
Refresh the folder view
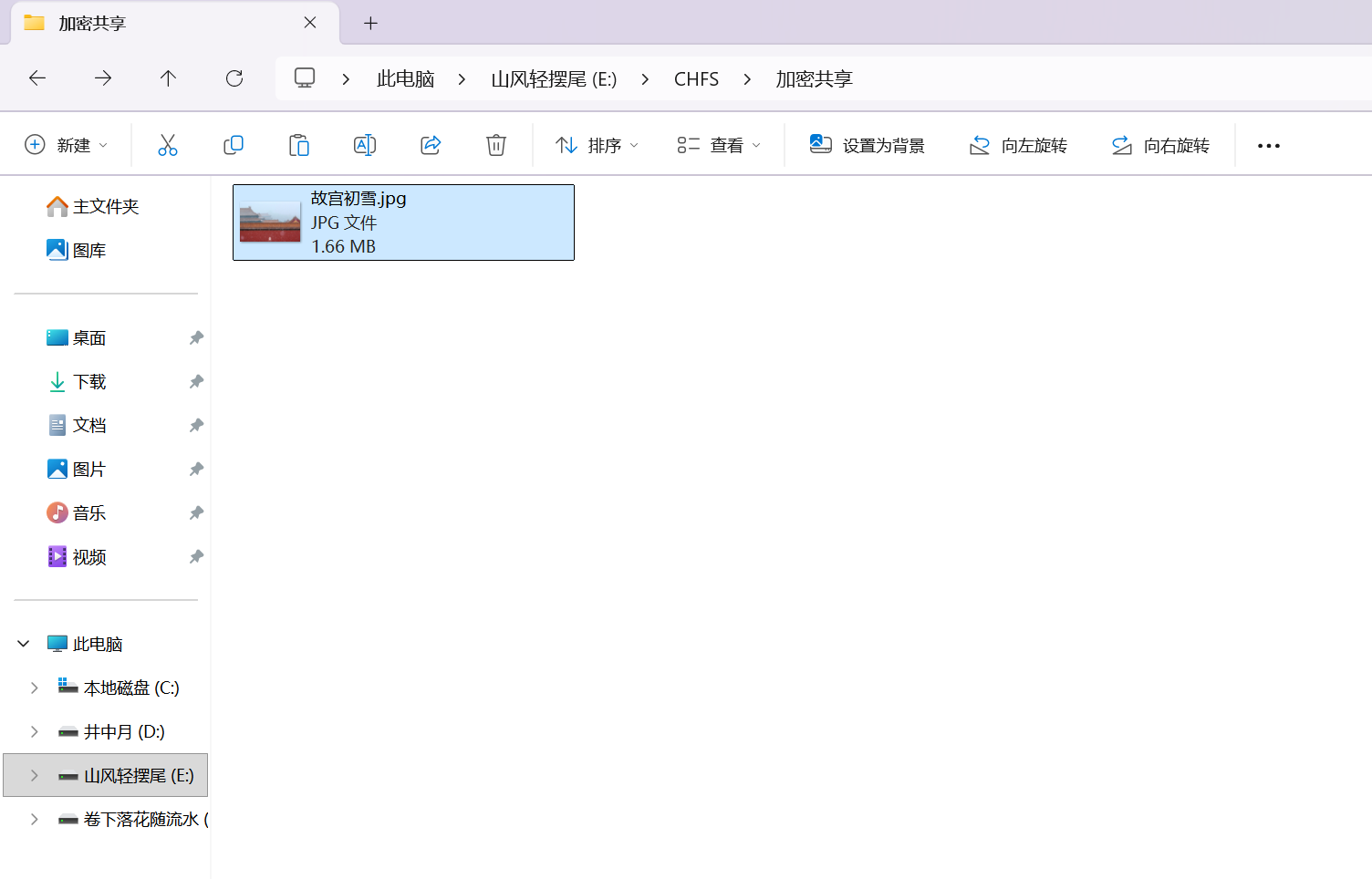point(234,78)
